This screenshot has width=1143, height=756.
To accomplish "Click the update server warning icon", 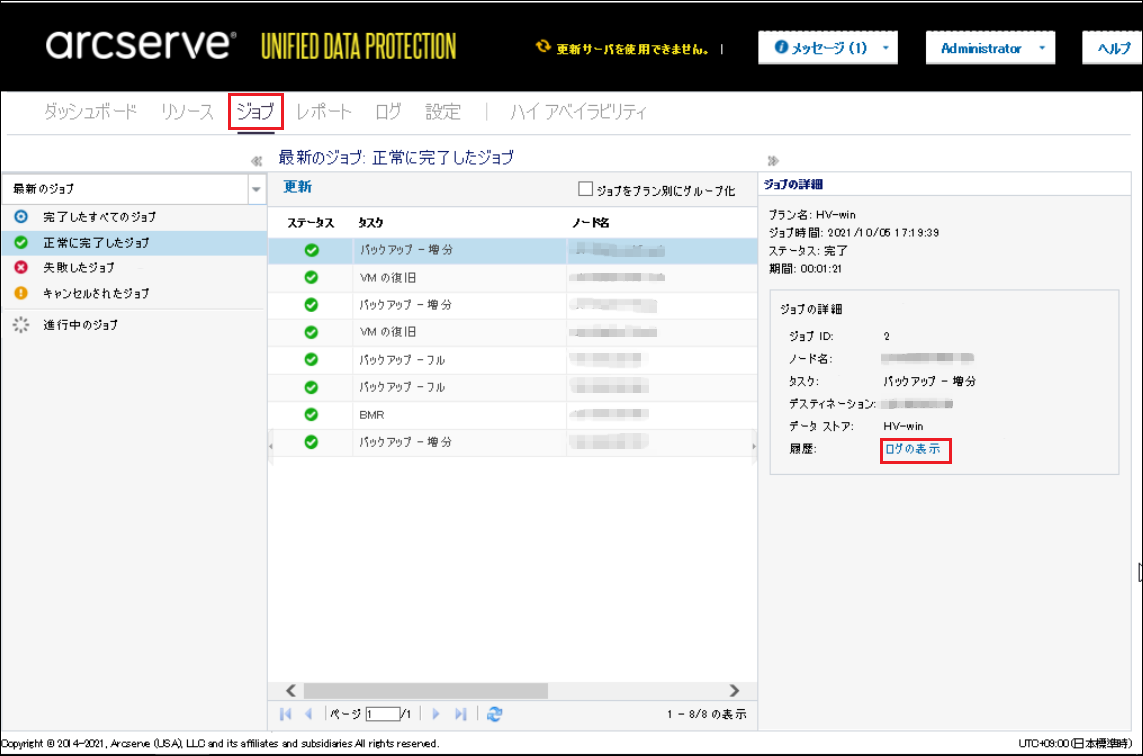I will click(543, 47).
